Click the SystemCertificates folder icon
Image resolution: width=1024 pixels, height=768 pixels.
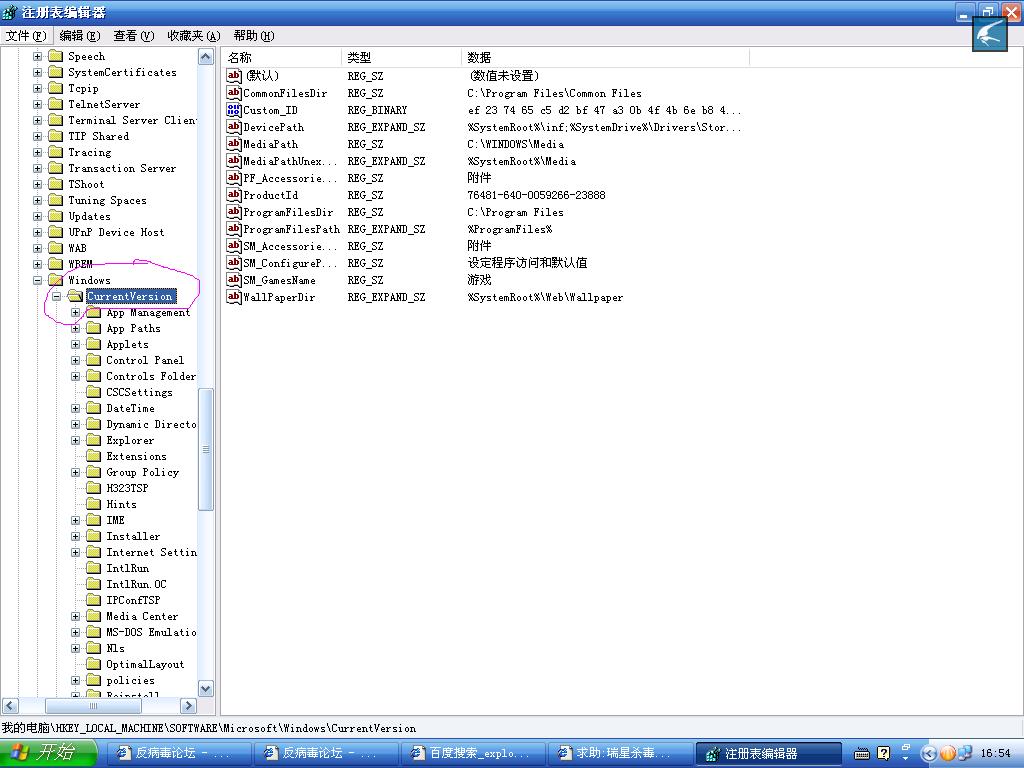tap(56, 72)
